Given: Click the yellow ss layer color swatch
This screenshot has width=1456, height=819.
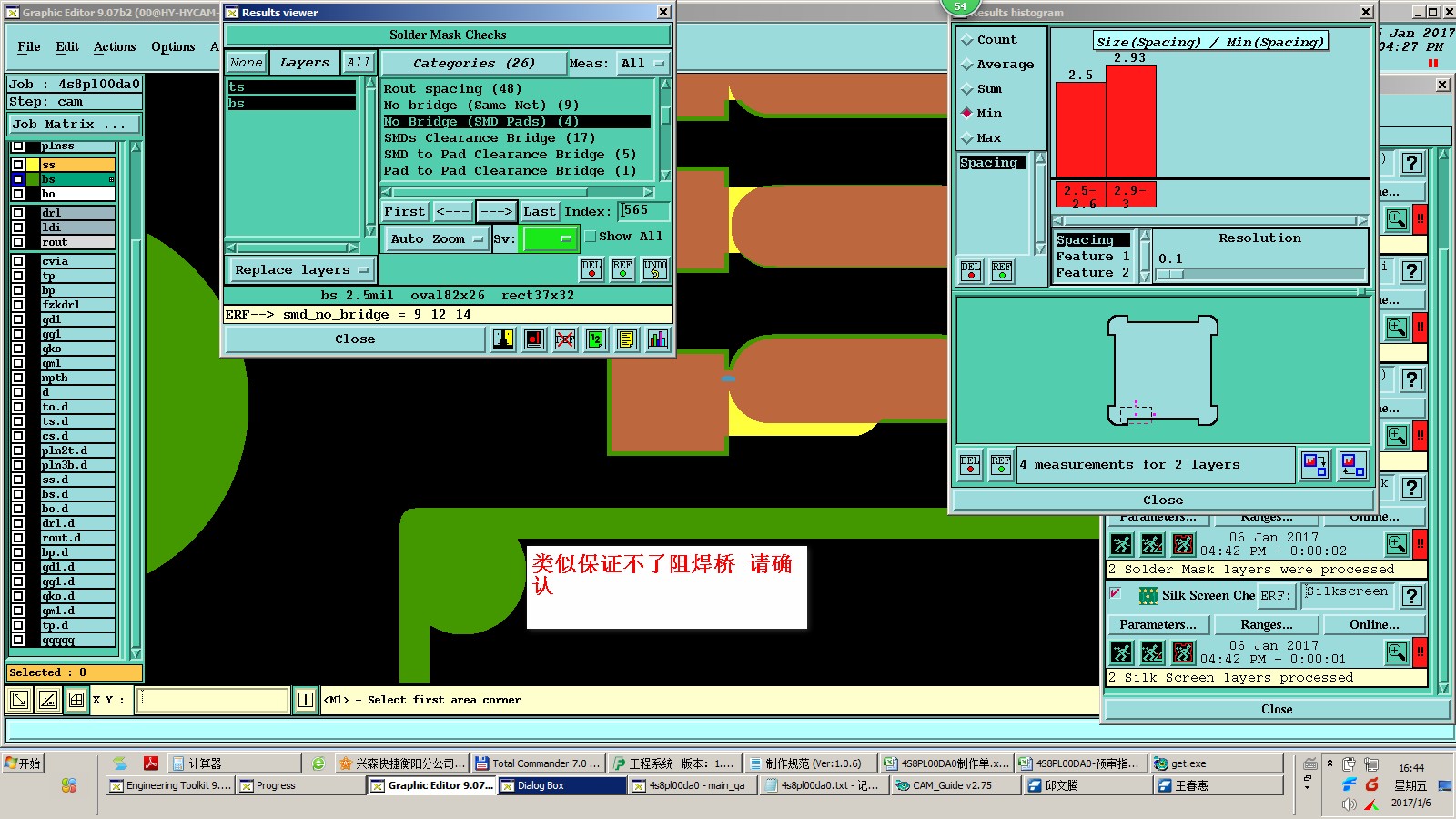Looking at the screenshot, I should 33,165.
